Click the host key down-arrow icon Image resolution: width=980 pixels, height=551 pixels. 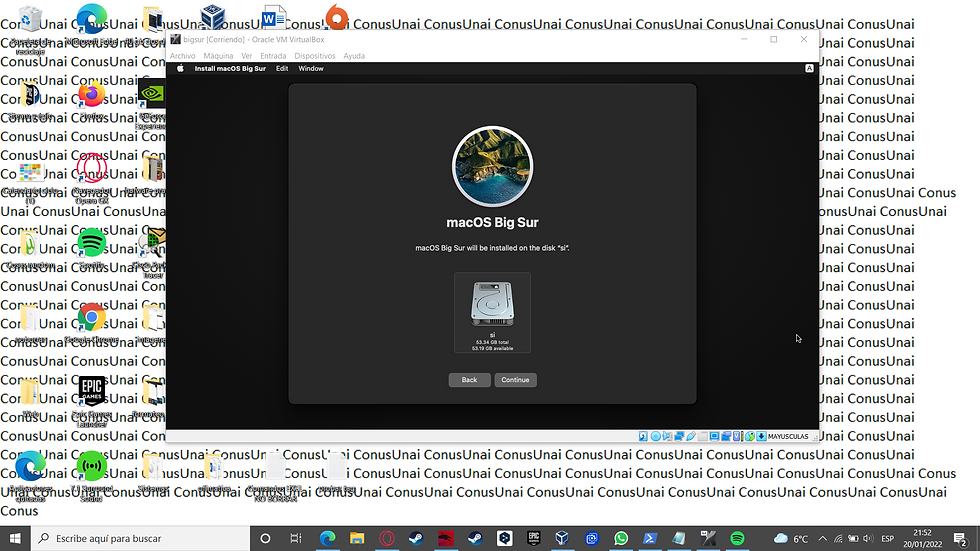tap(761, 436)
